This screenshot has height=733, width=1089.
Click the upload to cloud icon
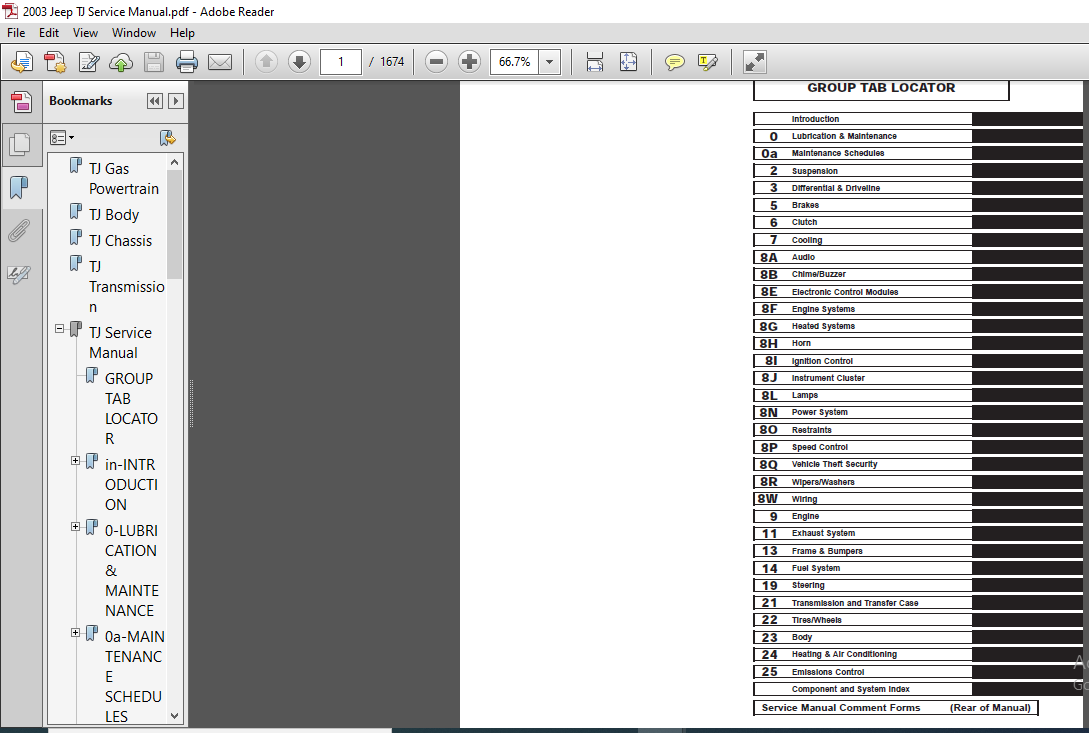(121, 62)
